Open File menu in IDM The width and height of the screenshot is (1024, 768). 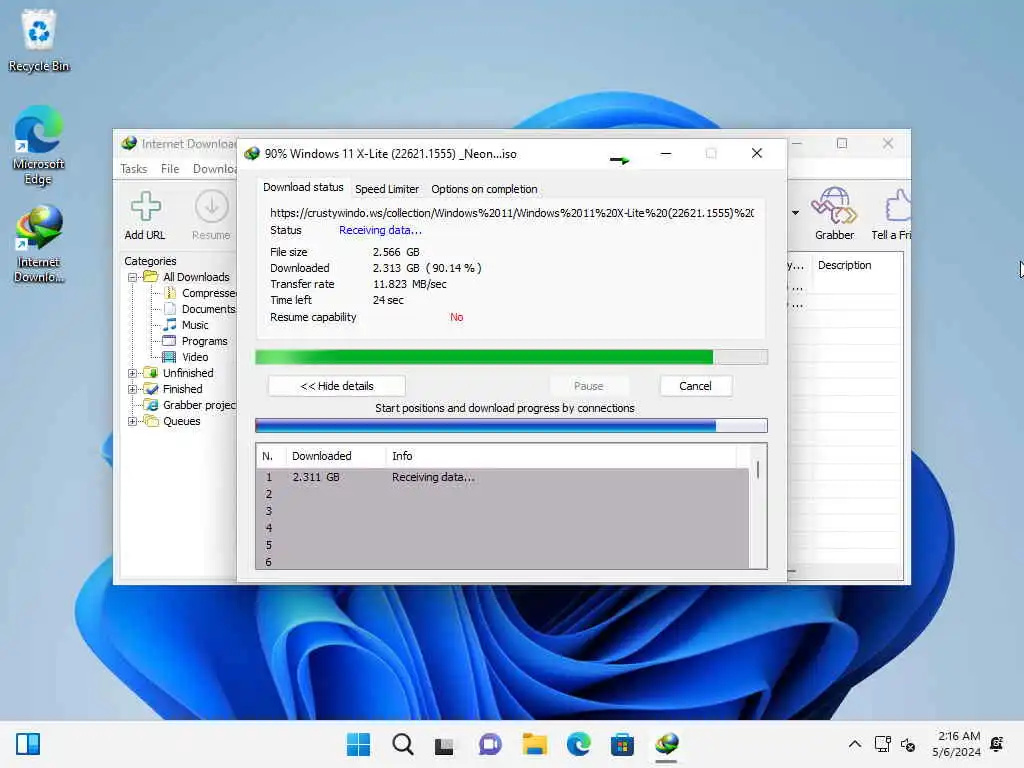coord(170,168)
